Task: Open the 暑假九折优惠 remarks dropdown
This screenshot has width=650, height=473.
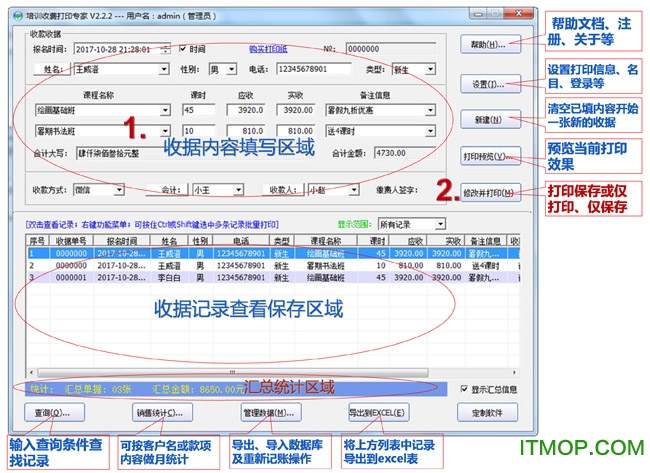Action: 430,110
